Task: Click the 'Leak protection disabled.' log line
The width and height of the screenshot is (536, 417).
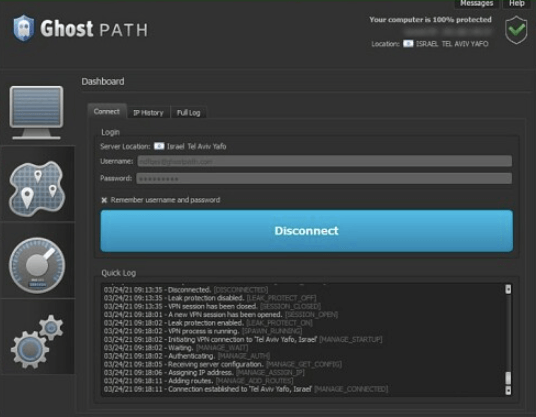Action: [210, 298]
